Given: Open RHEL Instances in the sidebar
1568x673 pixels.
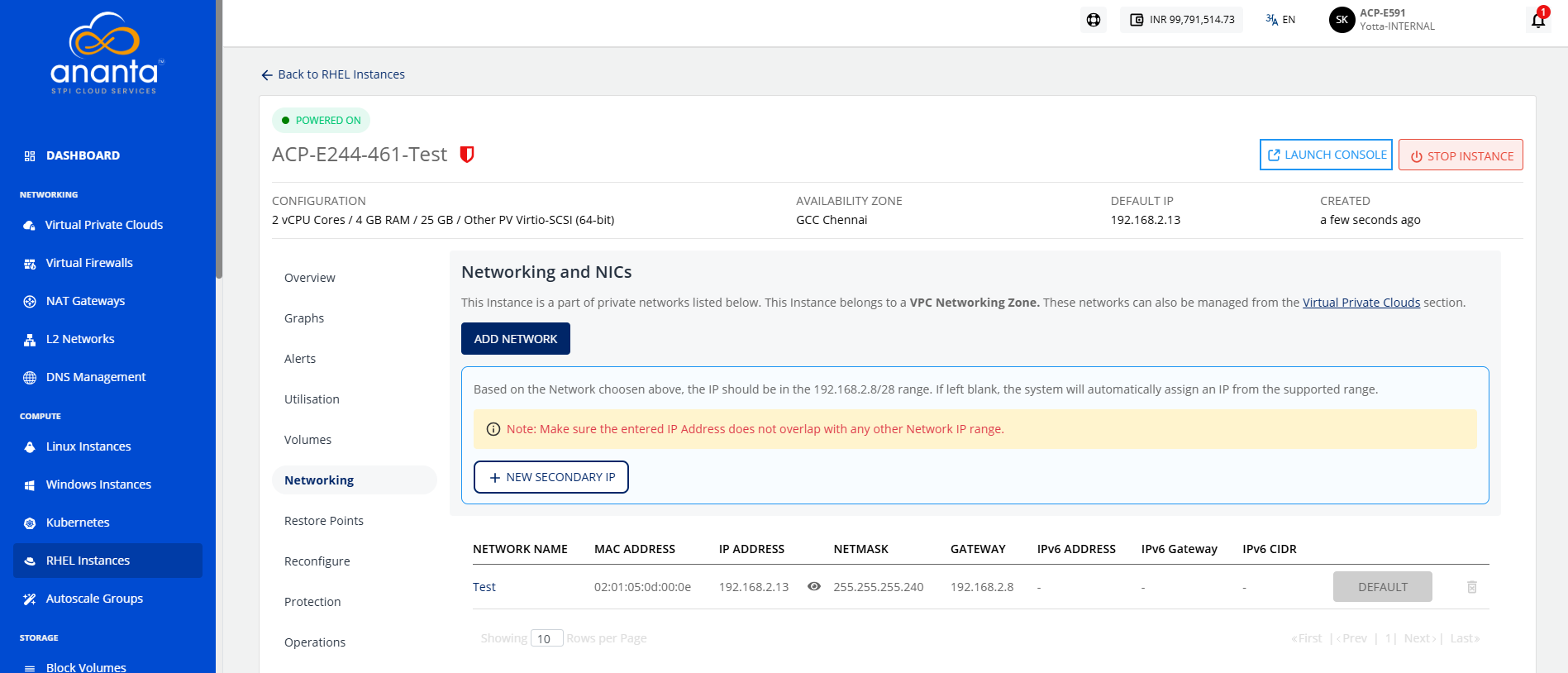Looking at the screenshot, I should (107, 561).
